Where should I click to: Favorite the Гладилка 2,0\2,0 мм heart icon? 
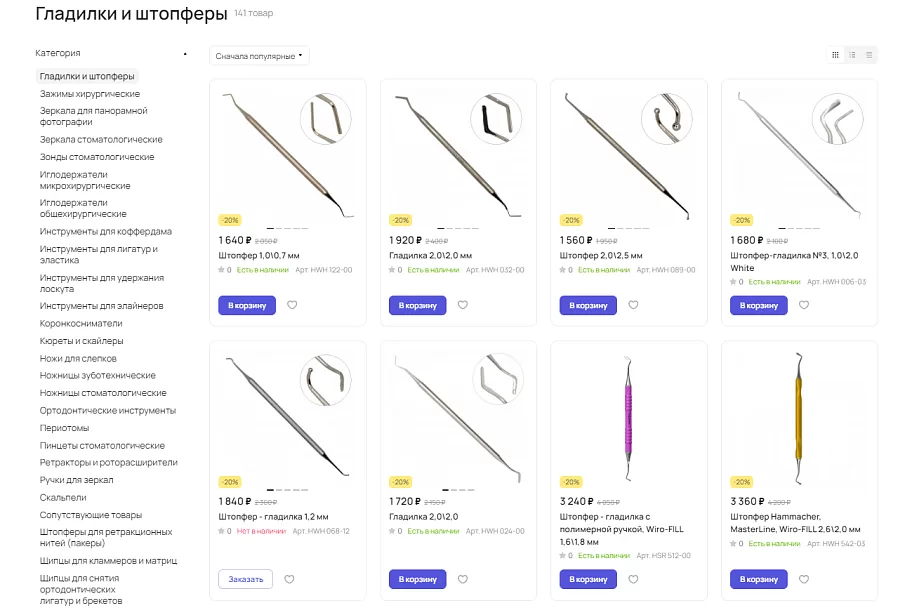[x=462, y=305]
